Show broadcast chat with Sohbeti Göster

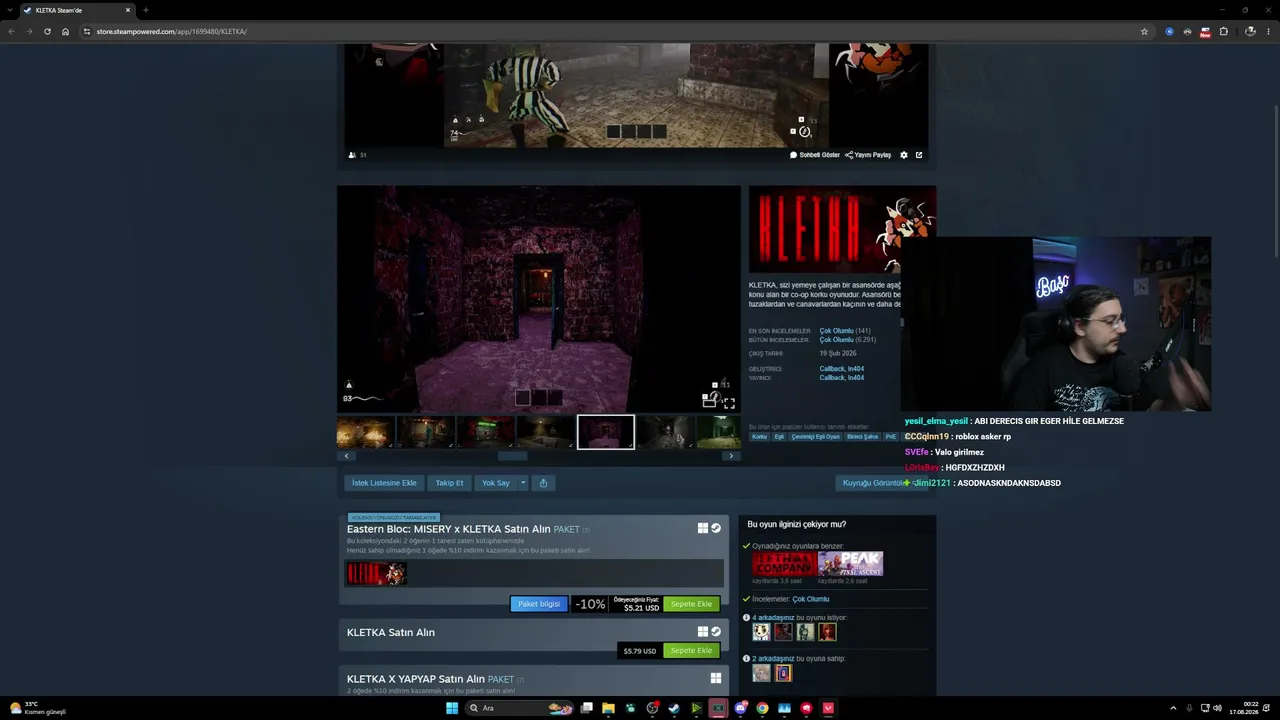(815, 155)
